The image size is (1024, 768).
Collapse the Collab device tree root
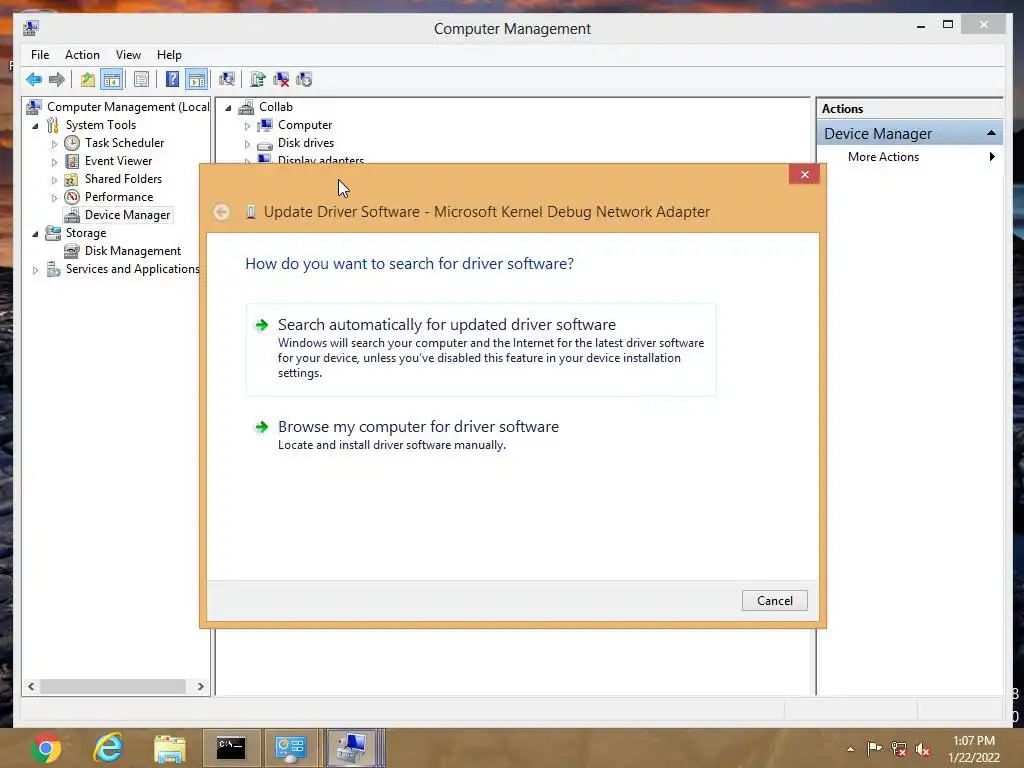point(228,108)
